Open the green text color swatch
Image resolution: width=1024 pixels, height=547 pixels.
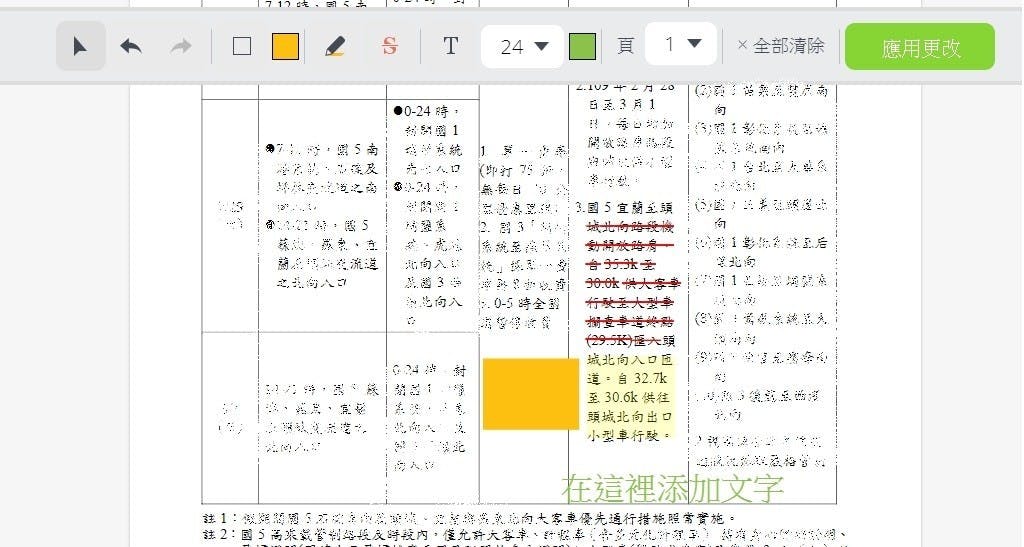[x=583, y=46]
